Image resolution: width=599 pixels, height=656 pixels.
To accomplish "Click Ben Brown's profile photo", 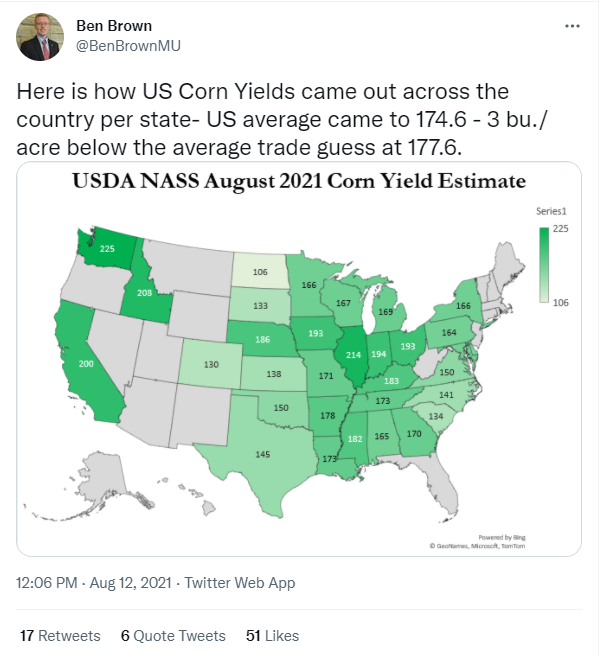I will (40, 37).
